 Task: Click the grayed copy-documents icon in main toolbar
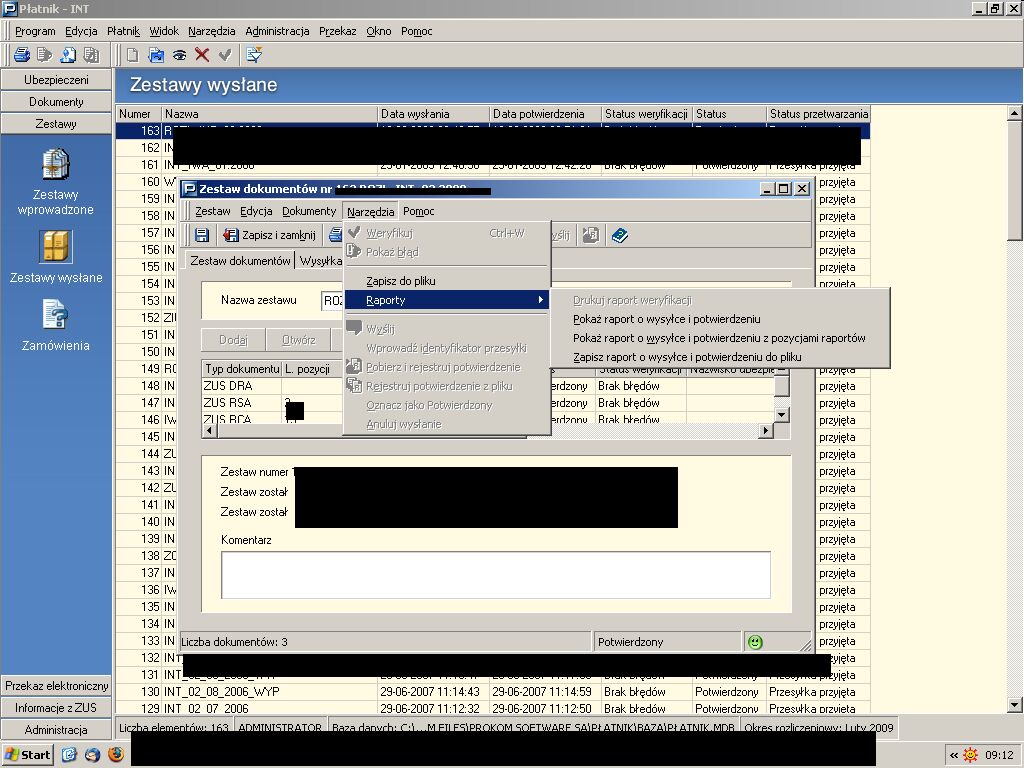pyautogui.click(x=91, y=55)
